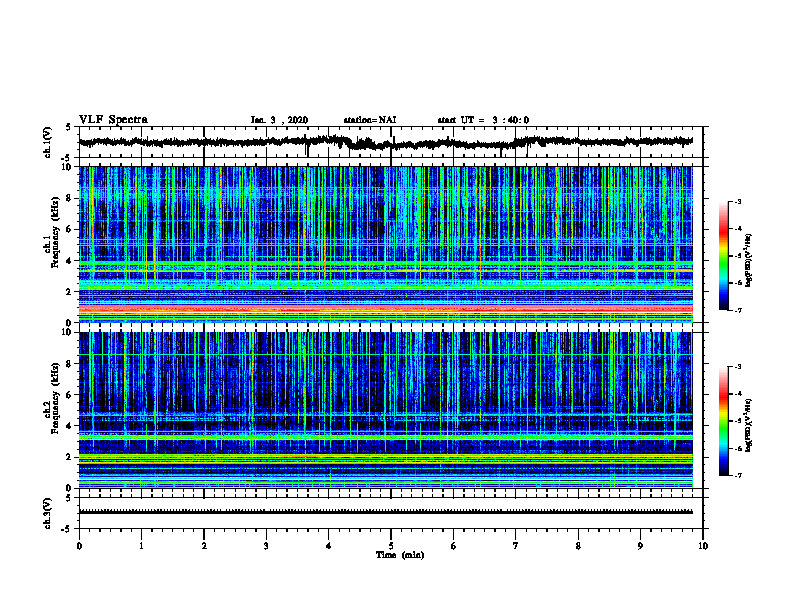Click the "0" tick on the Time axis
The width and height of the screenshot is (792, 612).
click(79, 546)
